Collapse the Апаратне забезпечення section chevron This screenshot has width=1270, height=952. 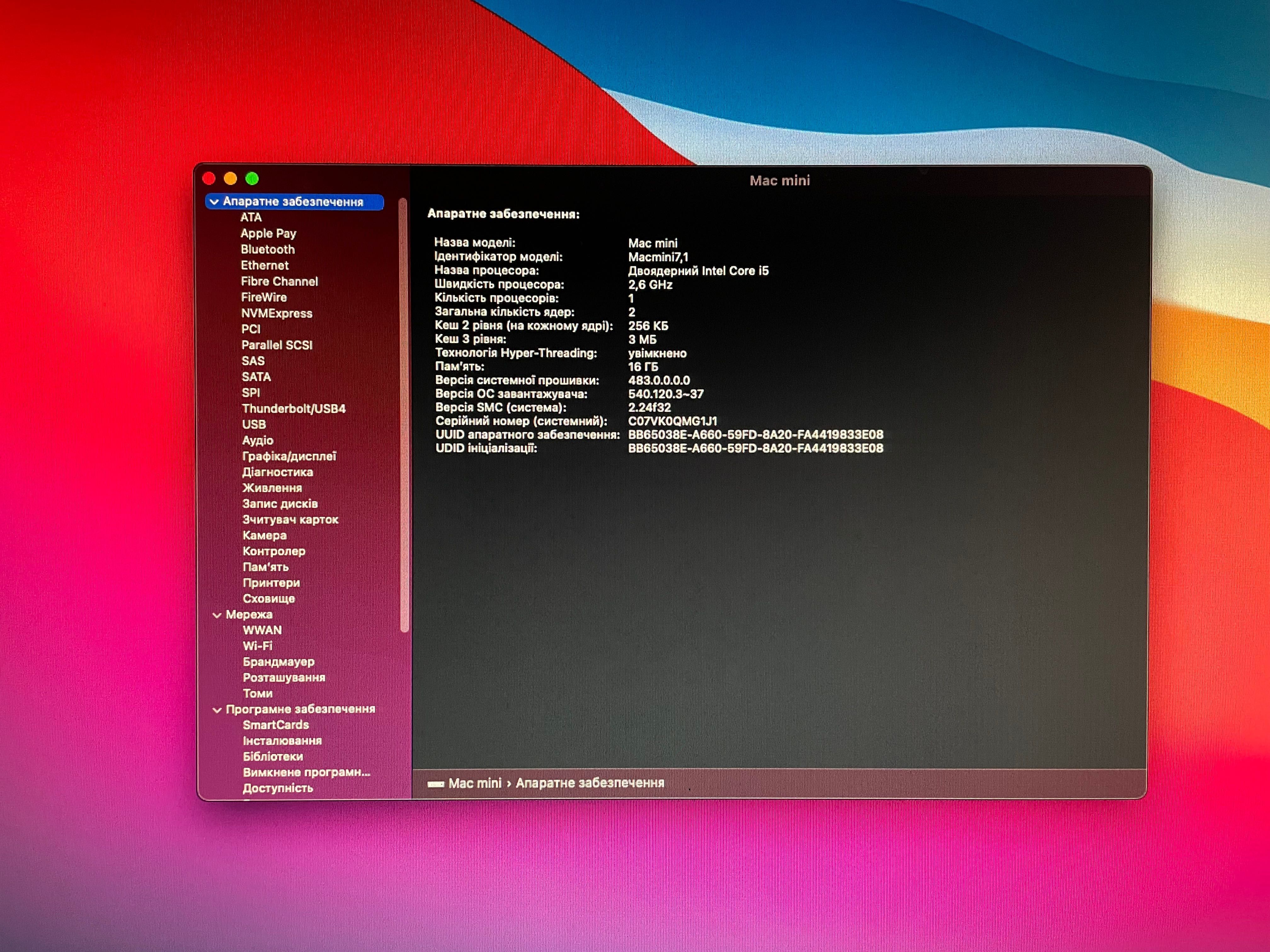pos(214,202)
